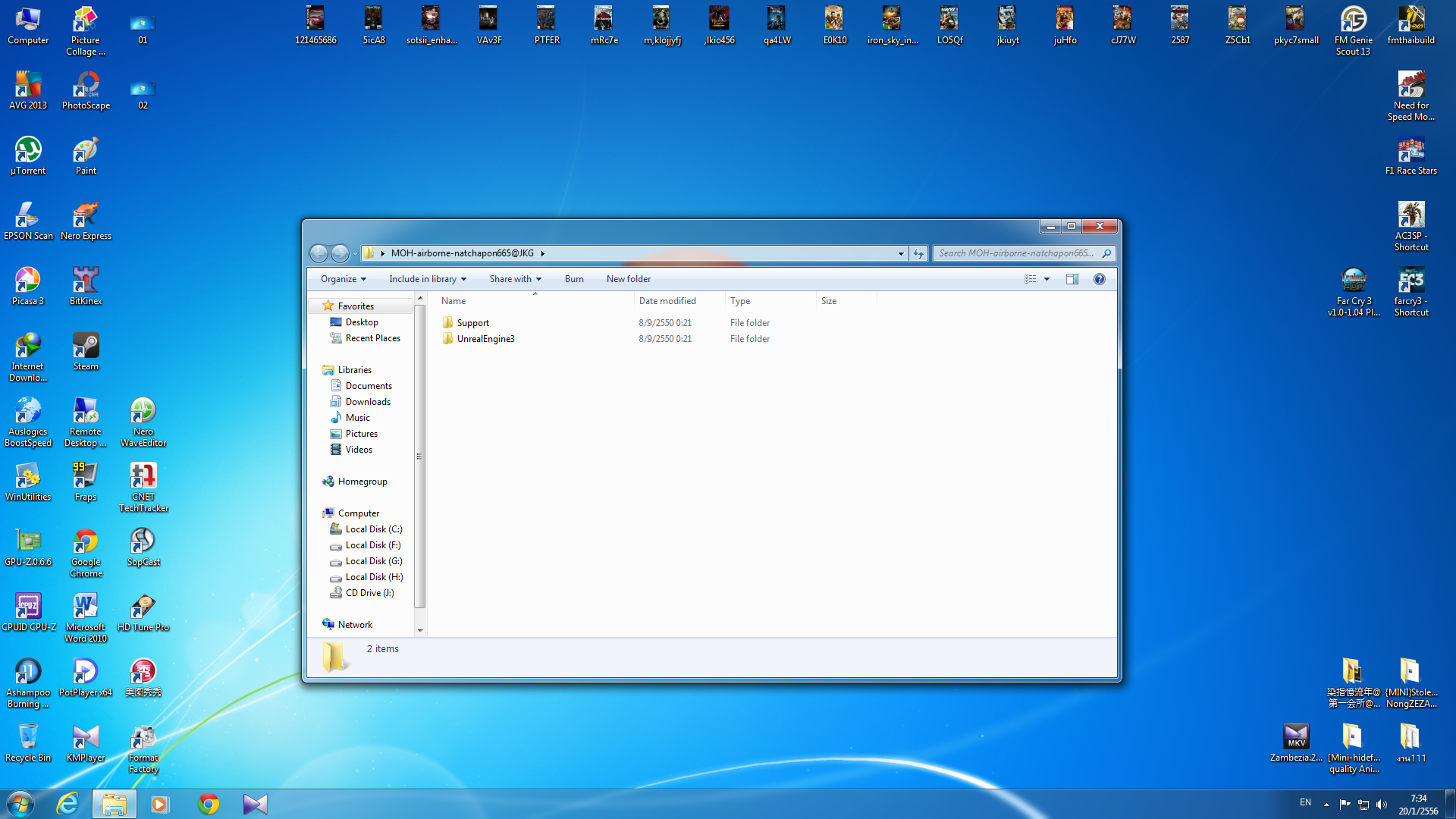Image resolution: width=1456 pixels, height=819 pixels.
Task: Click Burn in the Explorer toolbar
Action: 574,279
